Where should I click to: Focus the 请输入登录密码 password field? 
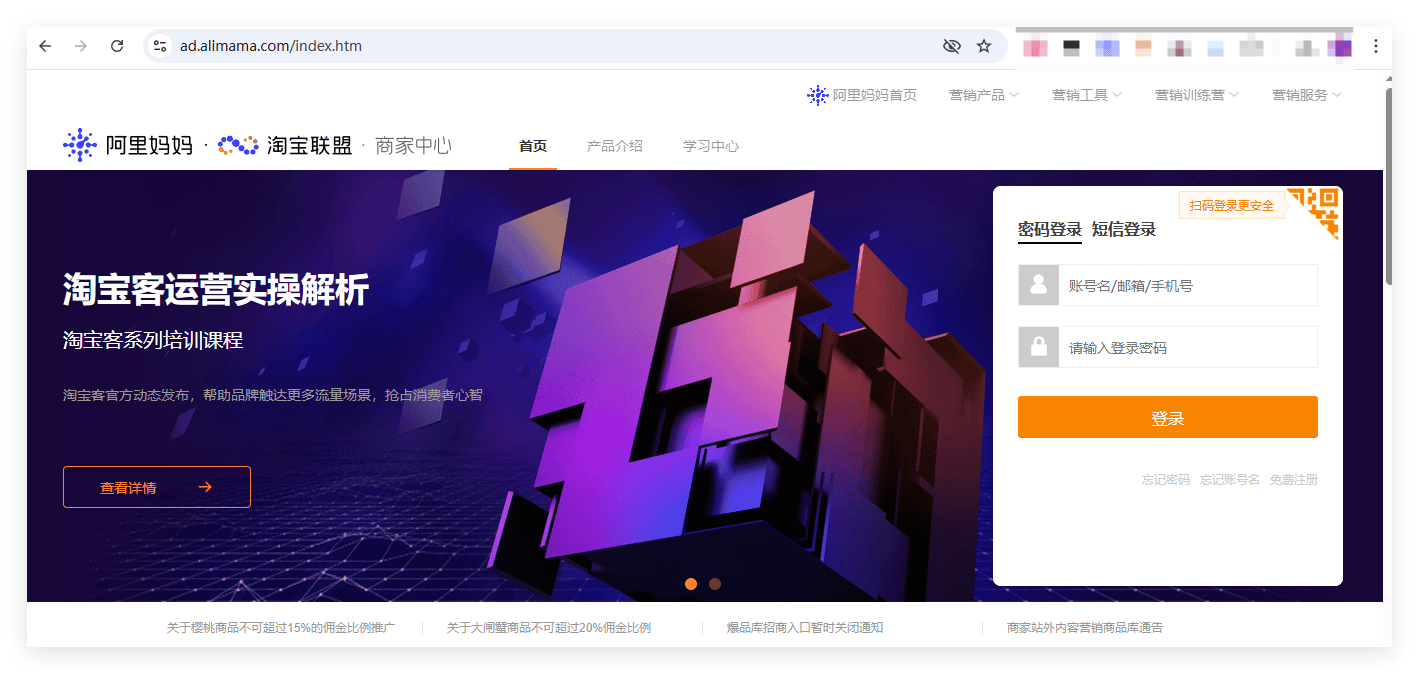[x=1188, y=347]
